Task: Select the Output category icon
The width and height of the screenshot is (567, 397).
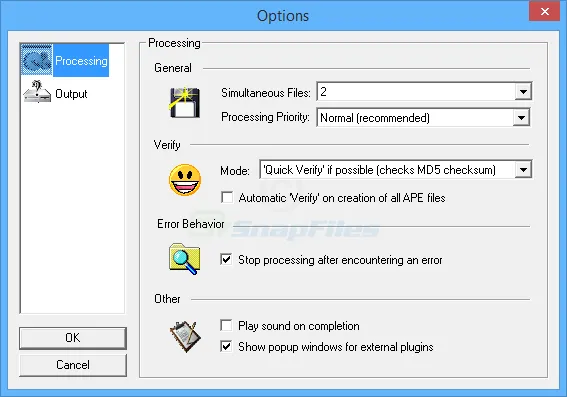Action: click(37, 92)
